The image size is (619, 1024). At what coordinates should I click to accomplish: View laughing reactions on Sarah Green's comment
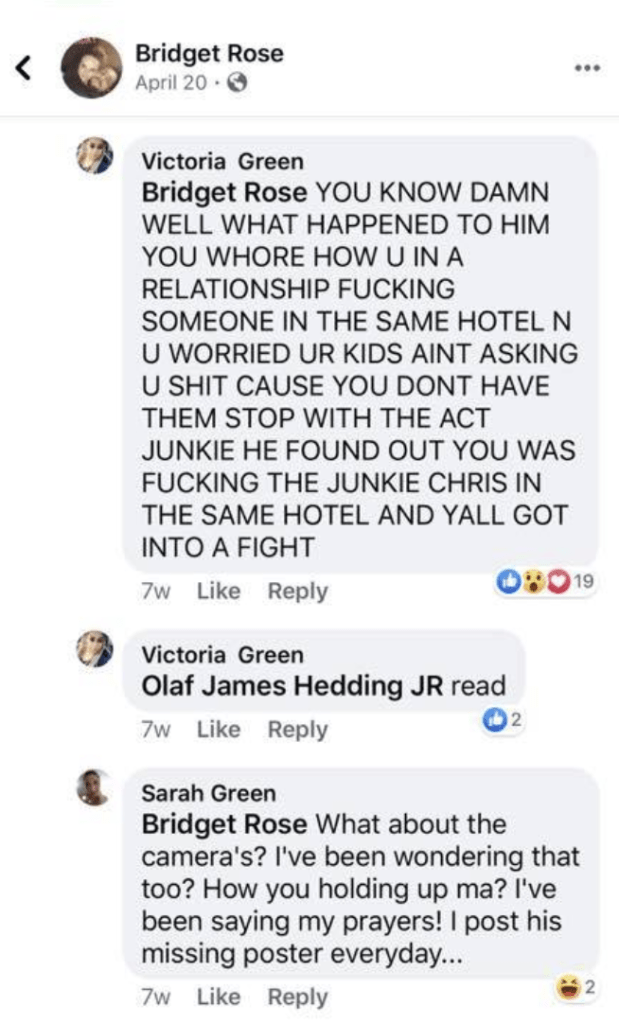click(x=576, y=987)
